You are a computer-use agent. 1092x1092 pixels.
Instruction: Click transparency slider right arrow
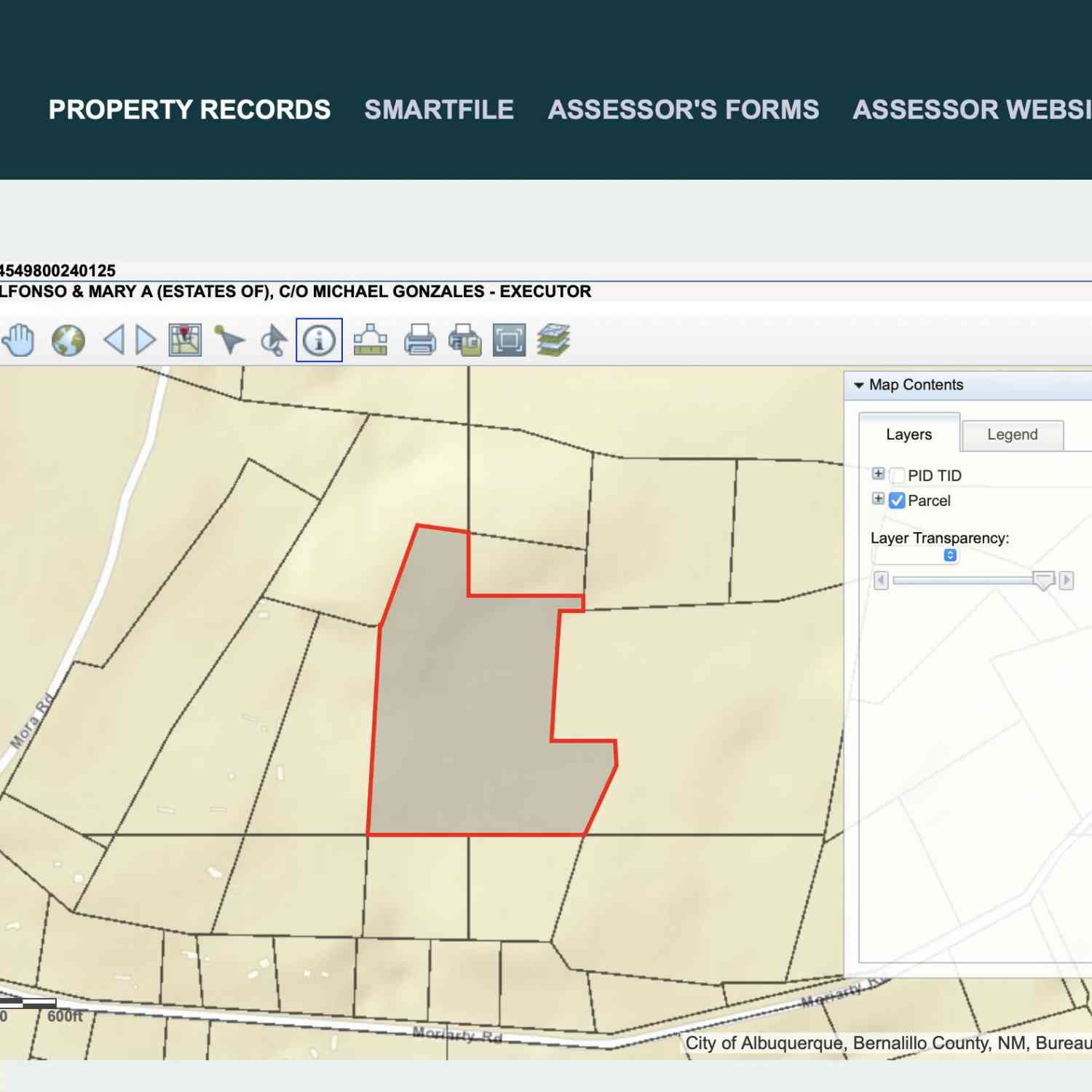(x=1067, y=580)
